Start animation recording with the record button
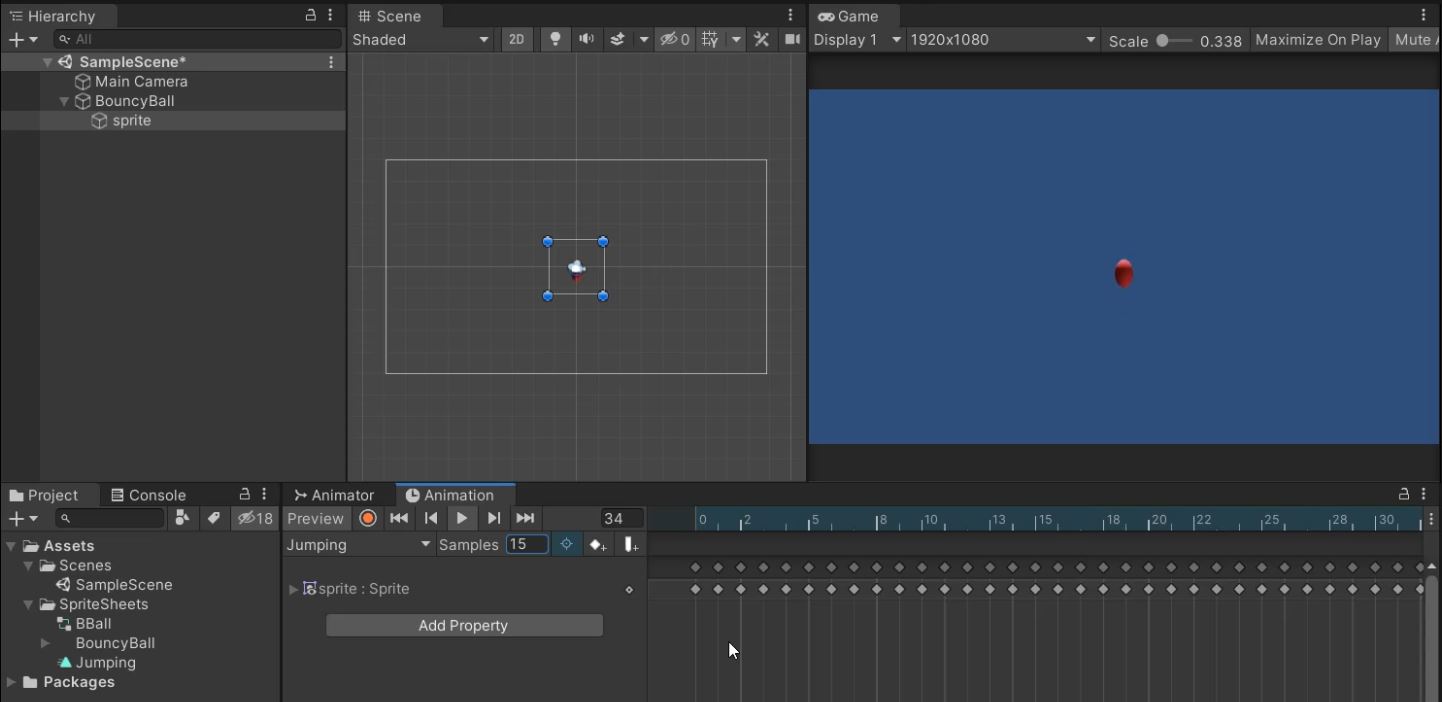 368,518
